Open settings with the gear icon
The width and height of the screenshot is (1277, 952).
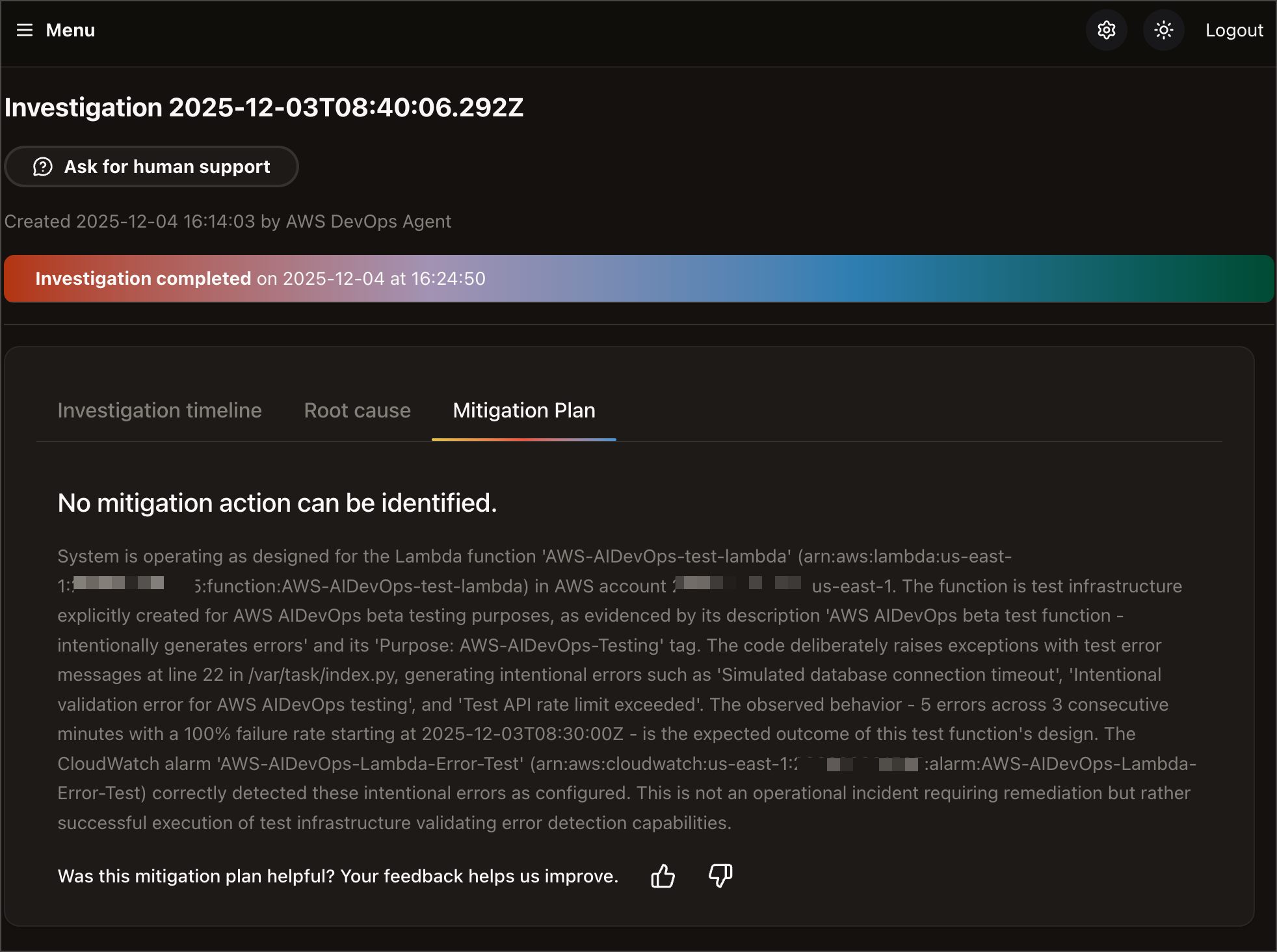click(1106, 30)
